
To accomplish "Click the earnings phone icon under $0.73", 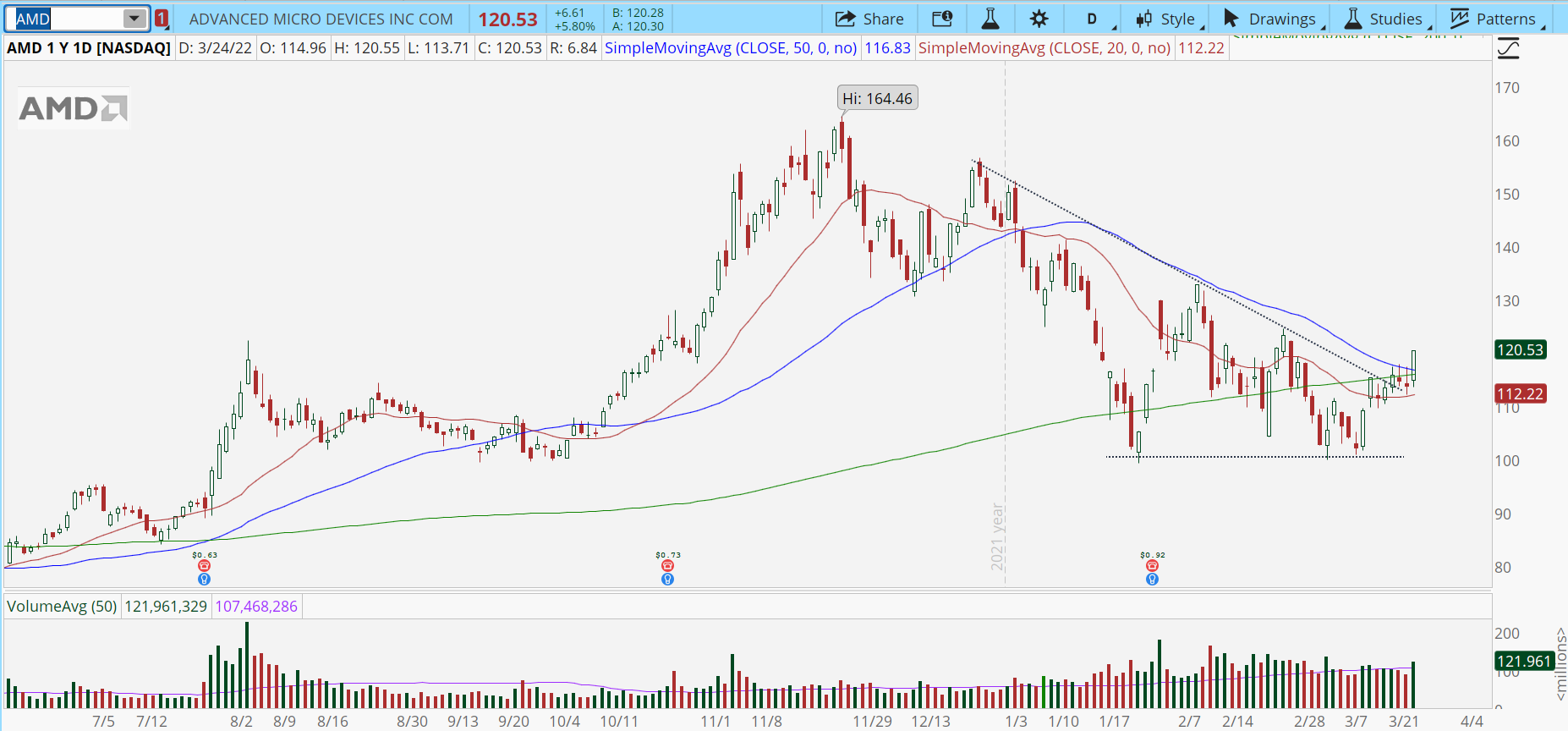I will (x=667, y=566).
